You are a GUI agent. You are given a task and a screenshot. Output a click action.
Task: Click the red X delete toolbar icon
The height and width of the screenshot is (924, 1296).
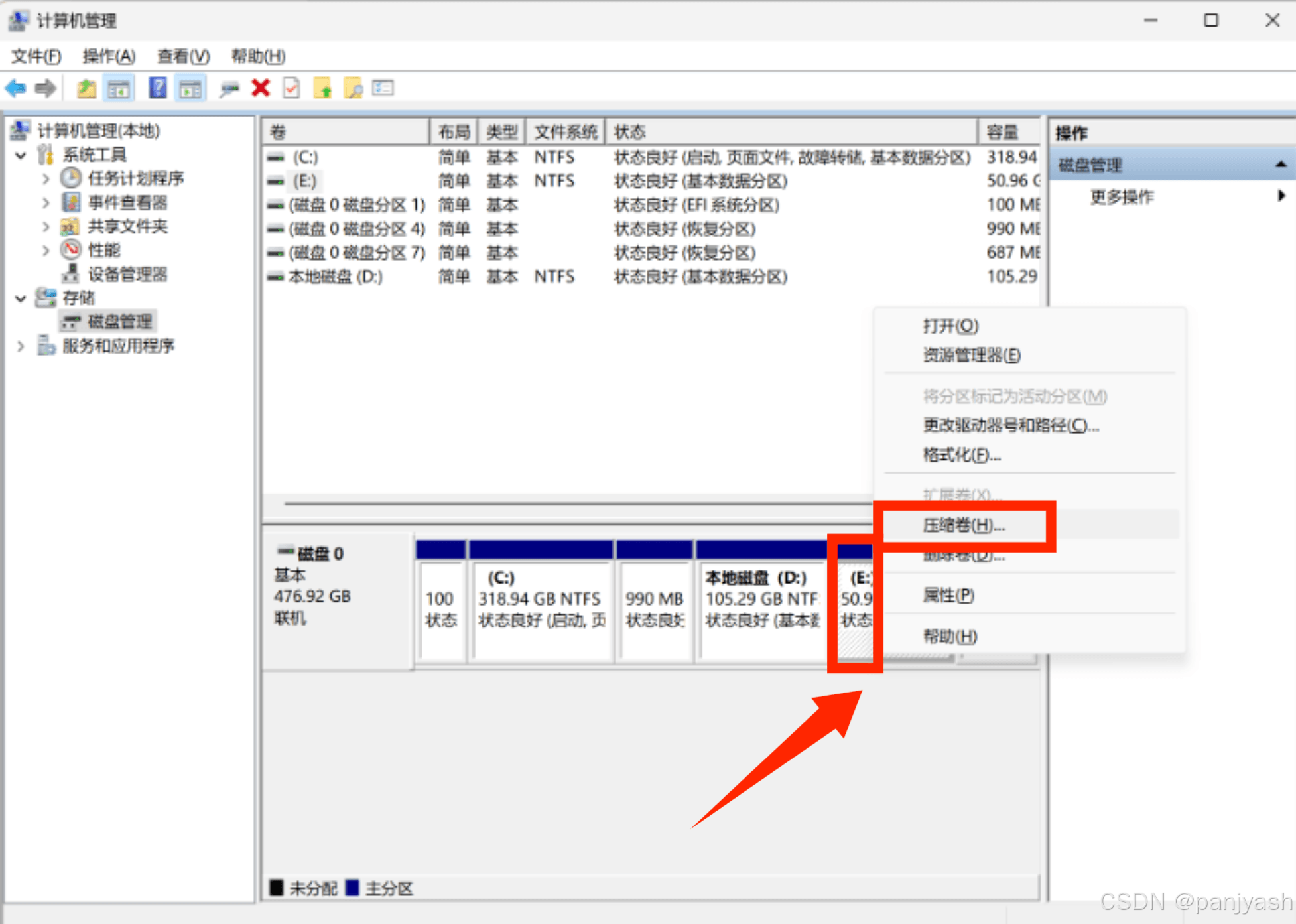tap(261, 88)
